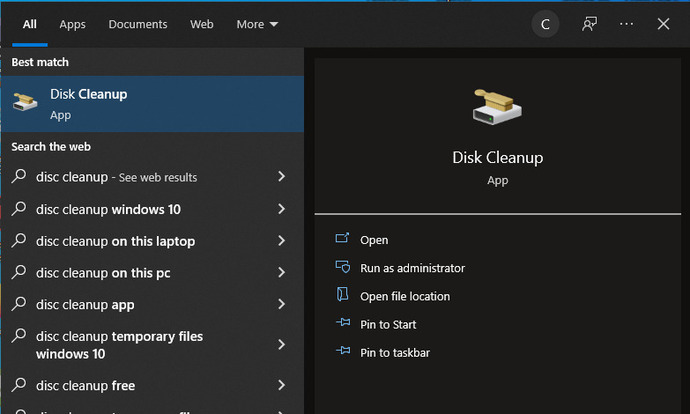Viewport: 690px width, 414px height.
Task: Expand 'disc cleanup windows 10' suggestion arrow
Action: coord(282,209)
